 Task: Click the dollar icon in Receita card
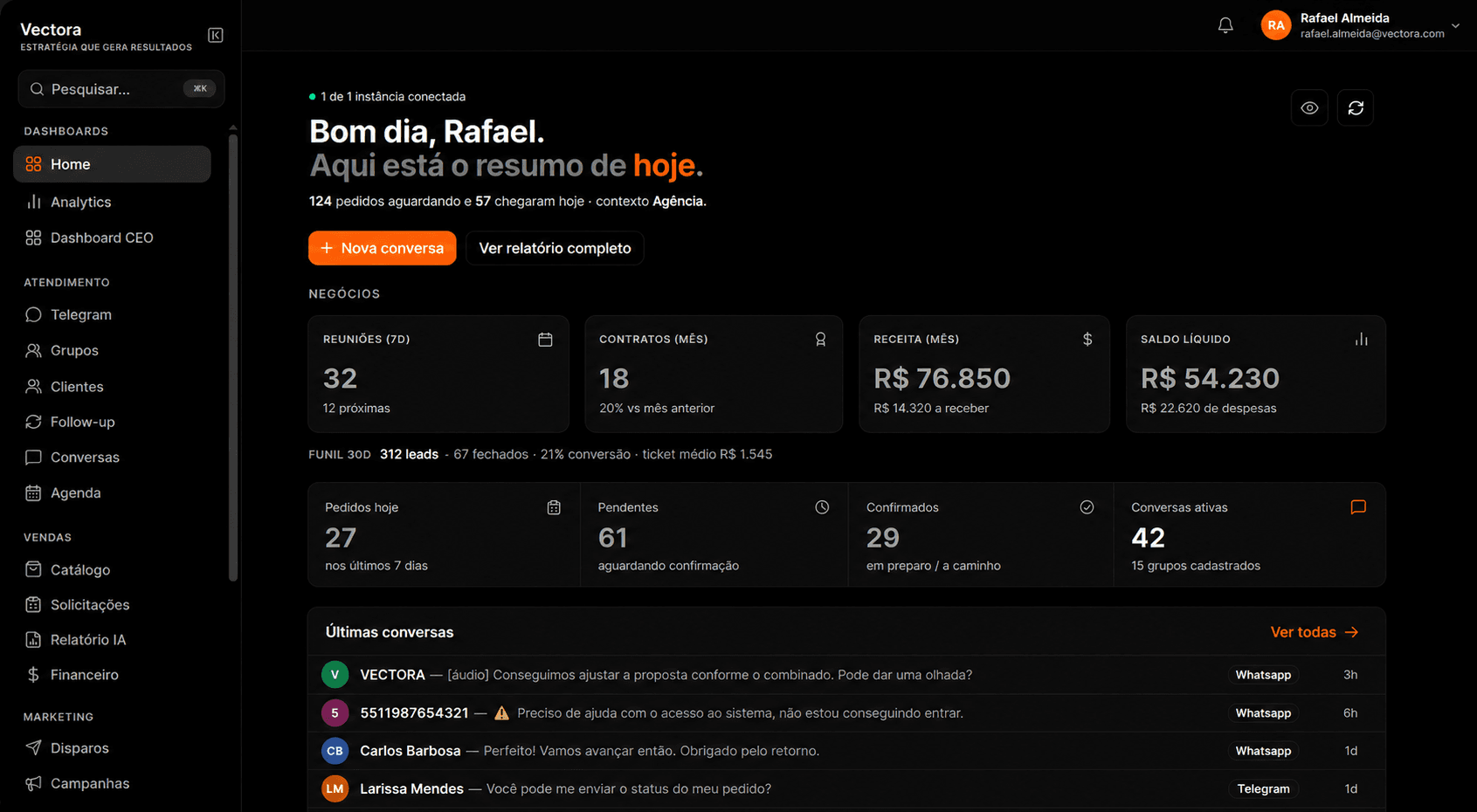click(x=1087, y=339)
